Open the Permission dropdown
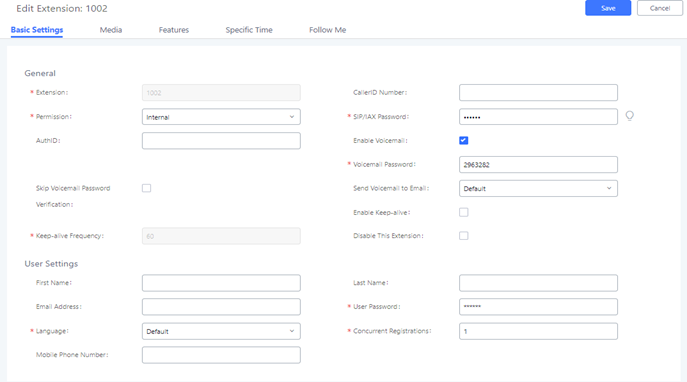This screenshot has height=382, width=687. click(221, 117)
